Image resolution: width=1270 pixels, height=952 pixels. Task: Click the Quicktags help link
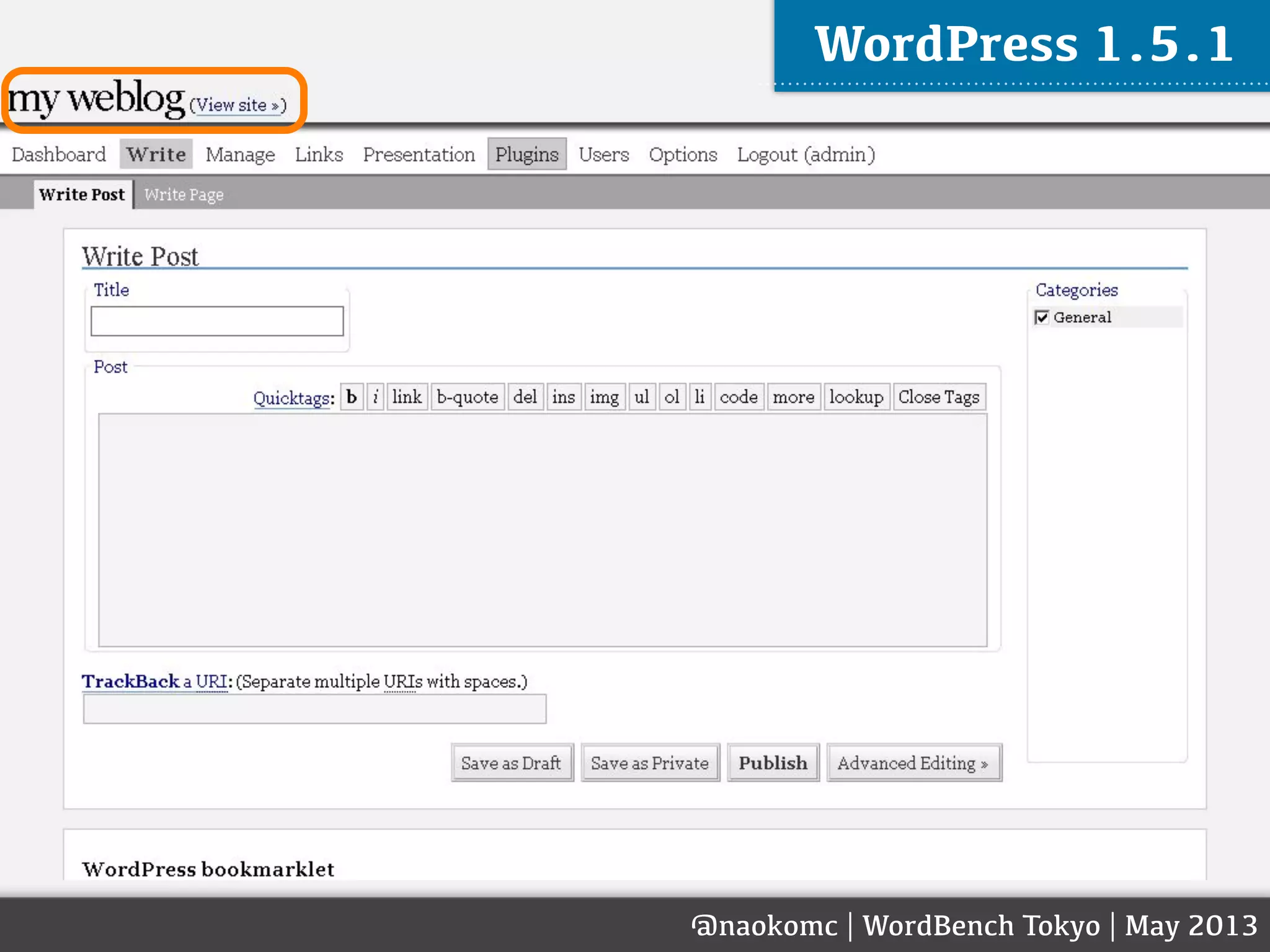click(291, 398)
